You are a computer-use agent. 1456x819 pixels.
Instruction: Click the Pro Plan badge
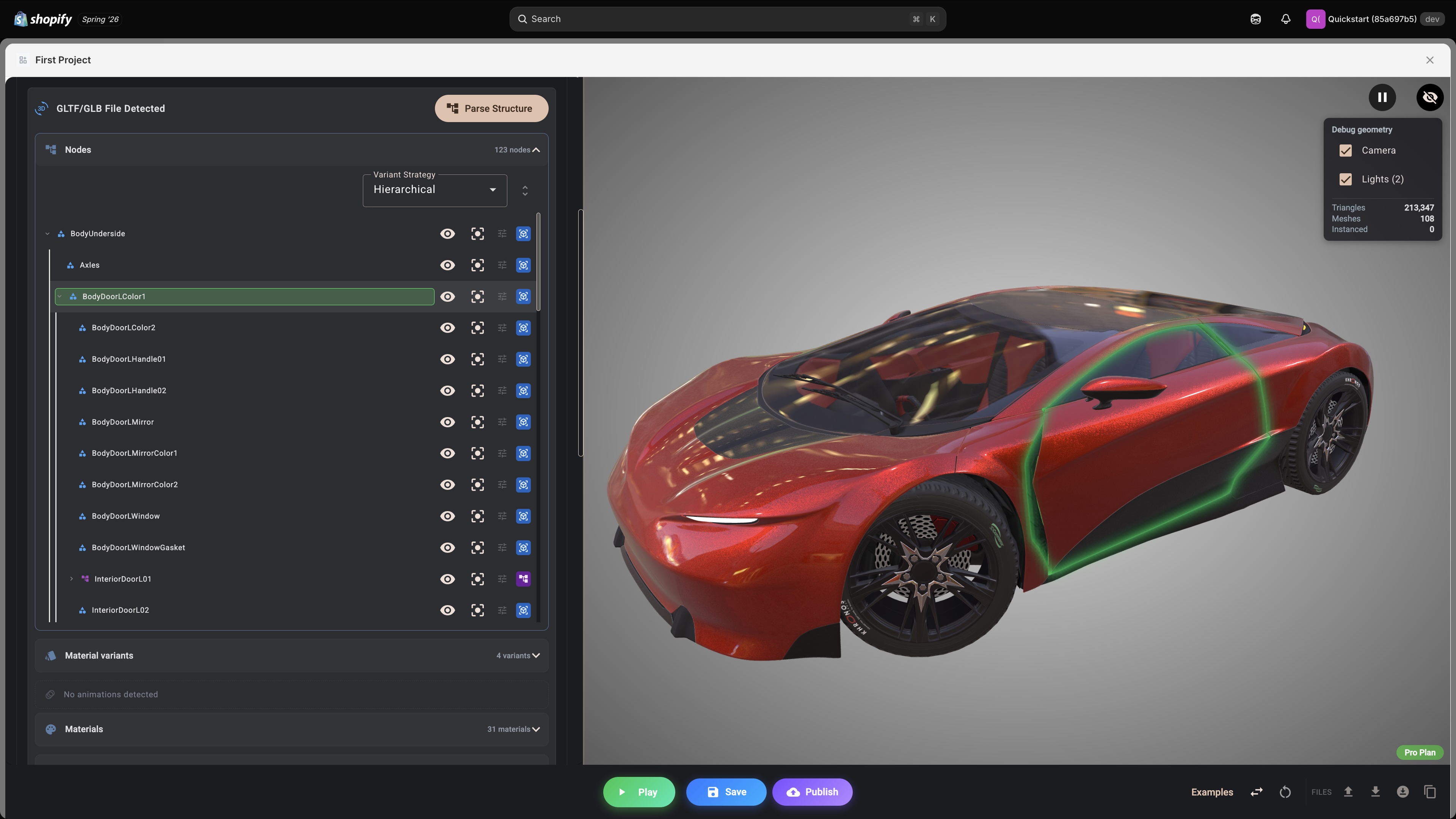[1420, 752]
